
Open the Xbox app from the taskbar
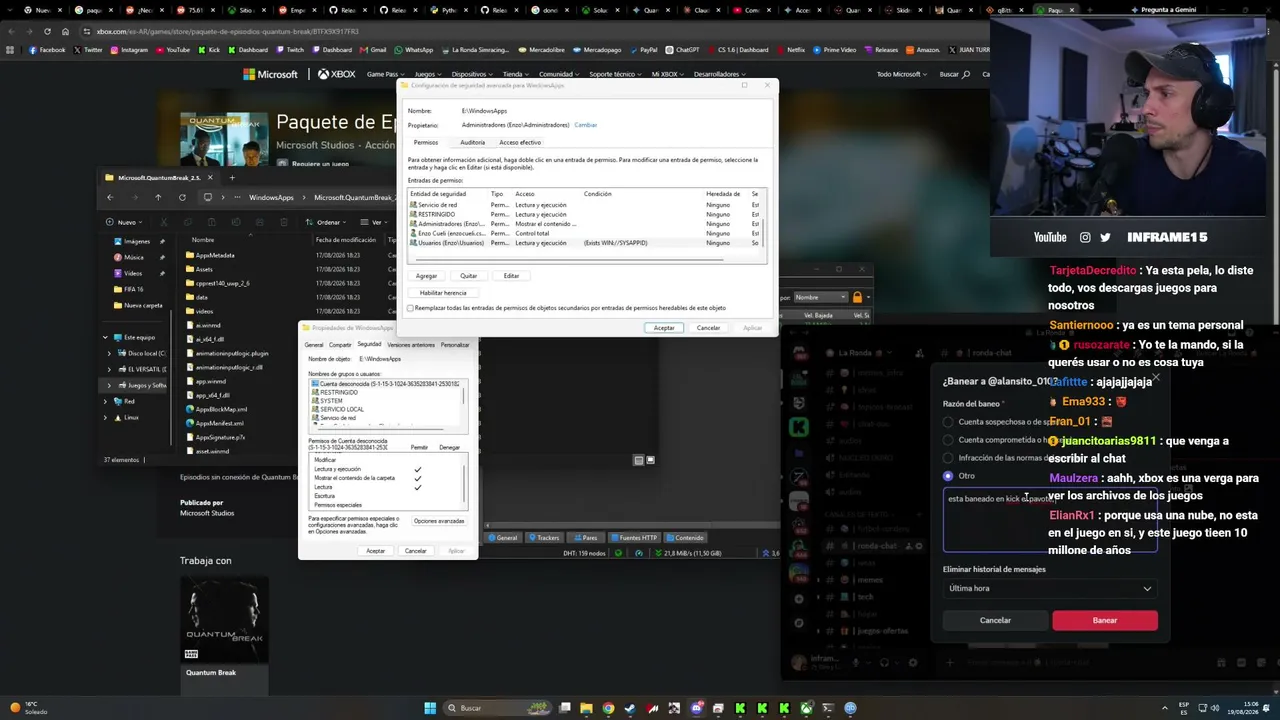(x=806, y=708)
